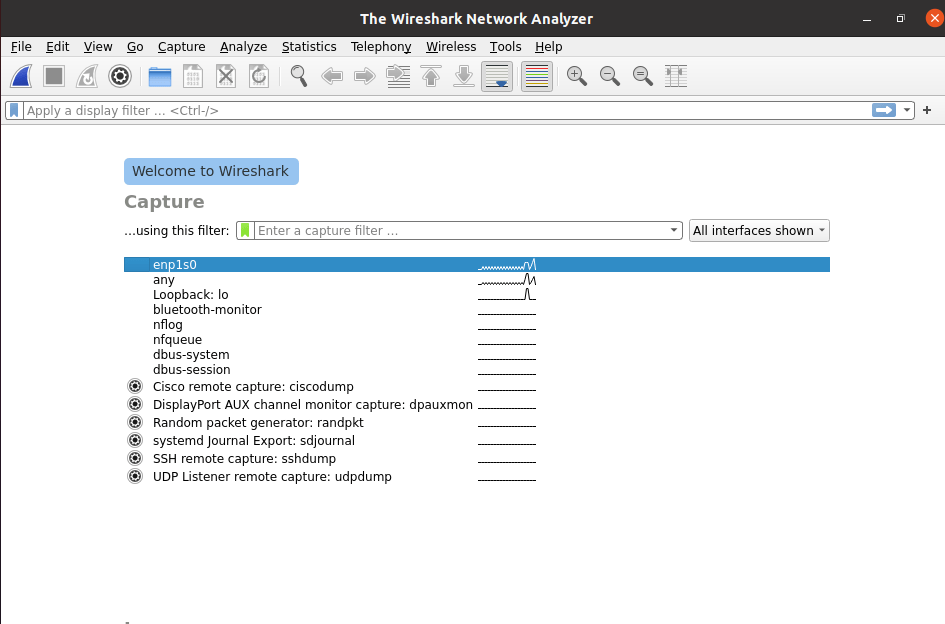Add display filter button plus icon

pyautogui.click(x=927, y=110)
